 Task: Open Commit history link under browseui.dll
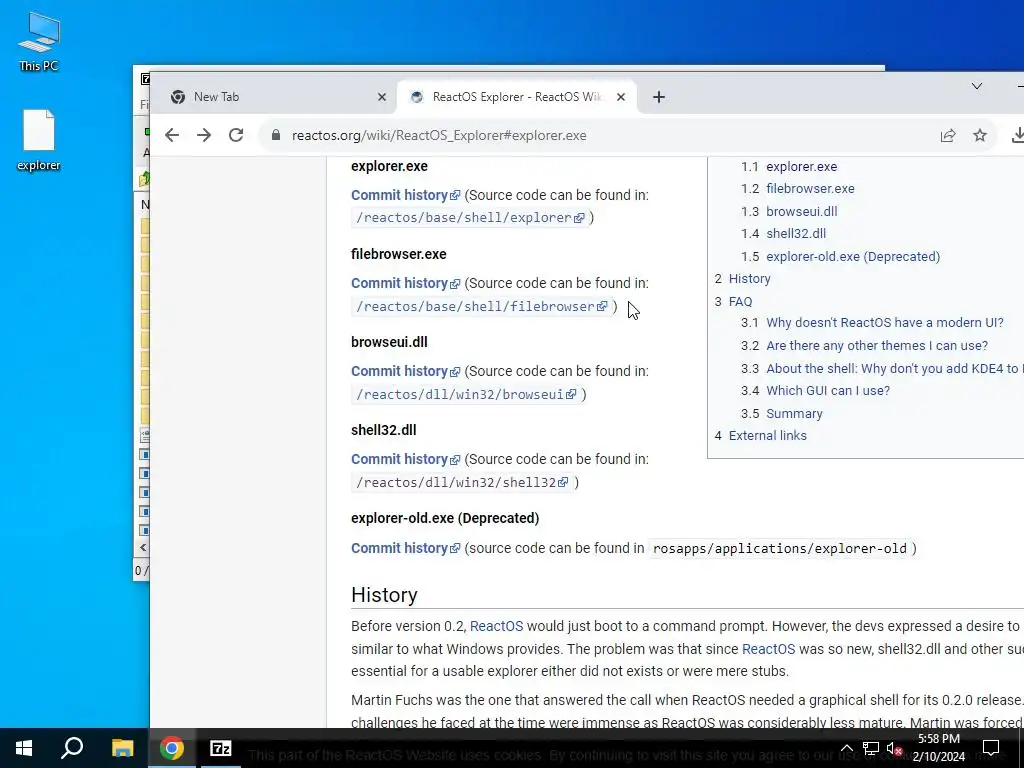[x=406, y=371]
